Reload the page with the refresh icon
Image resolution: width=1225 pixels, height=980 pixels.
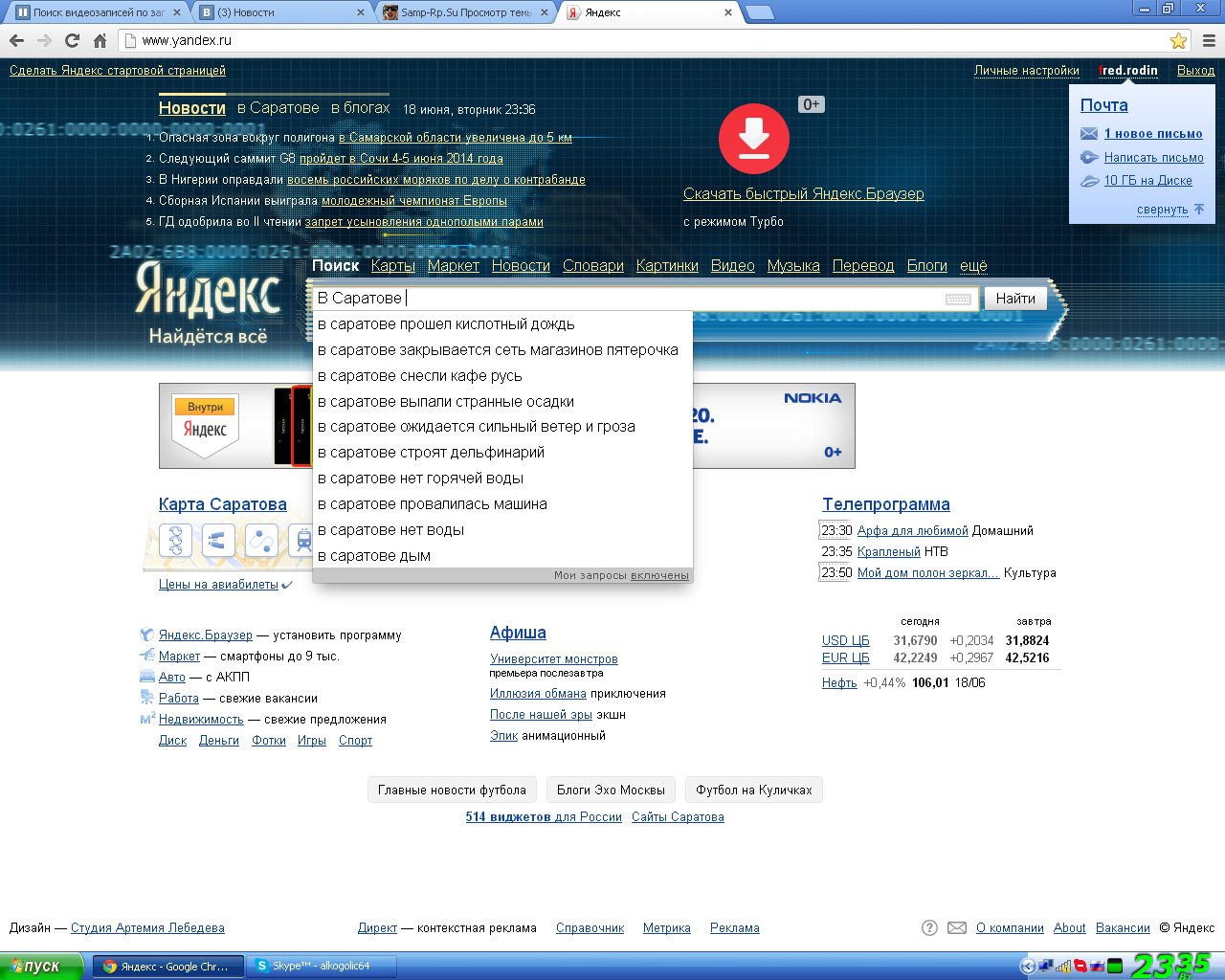pyautogui.click(x=72, y=40)
